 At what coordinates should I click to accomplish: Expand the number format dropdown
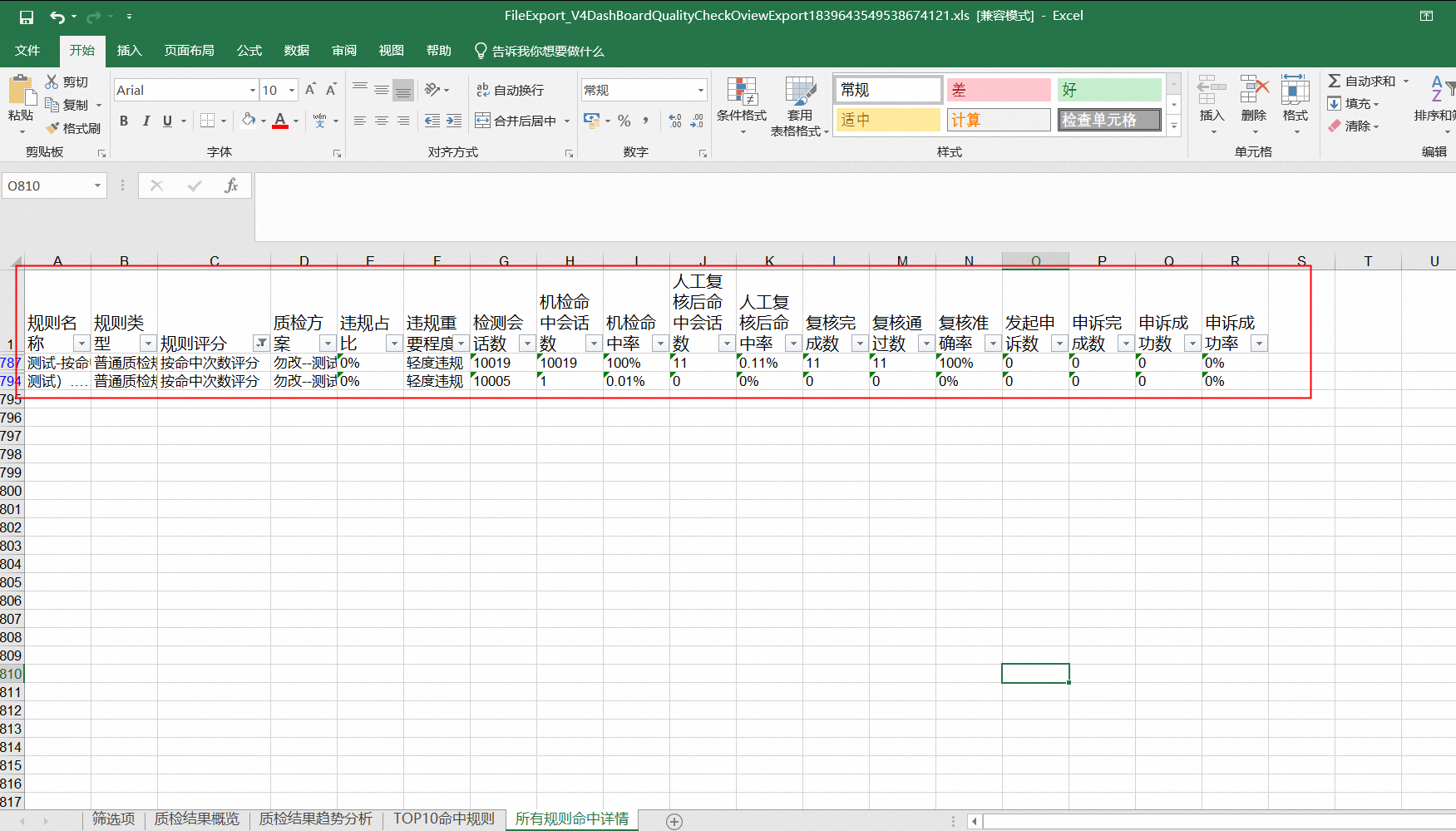point(700,90)
